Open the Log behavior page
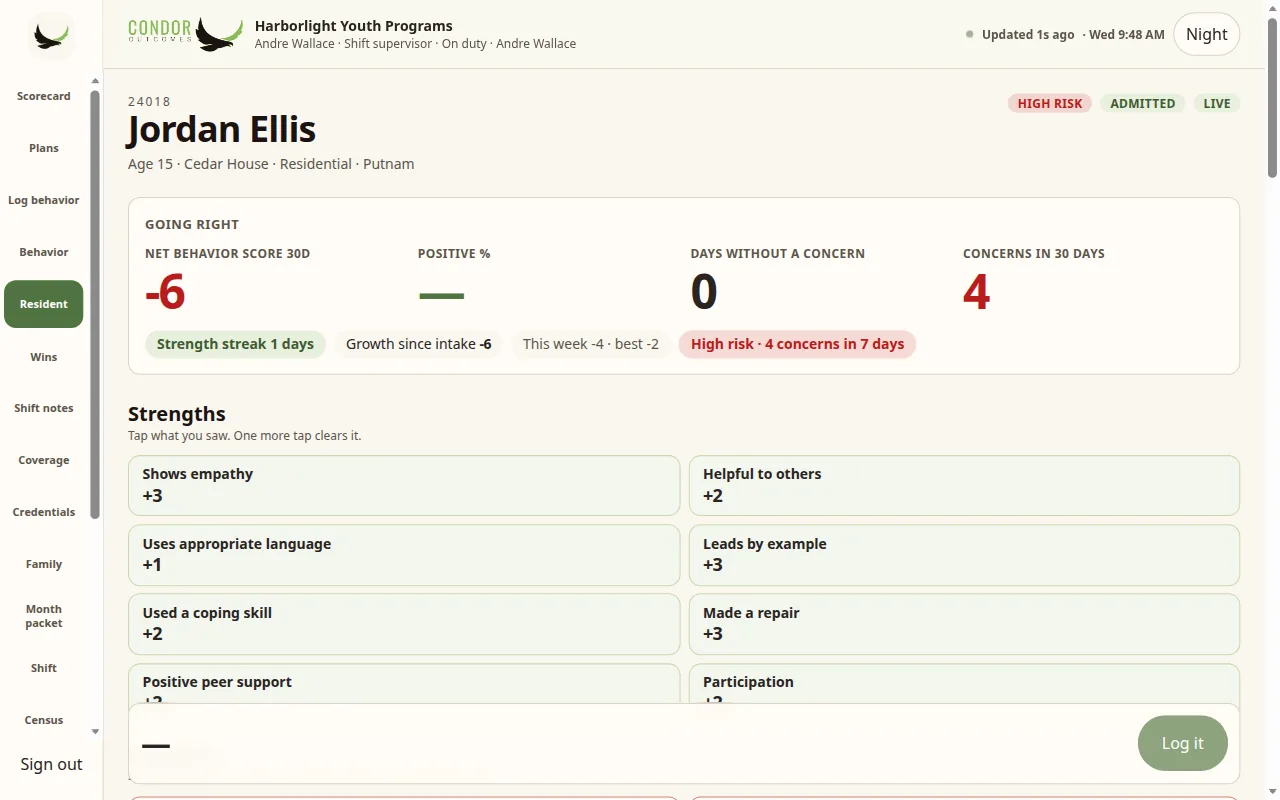 44,200
